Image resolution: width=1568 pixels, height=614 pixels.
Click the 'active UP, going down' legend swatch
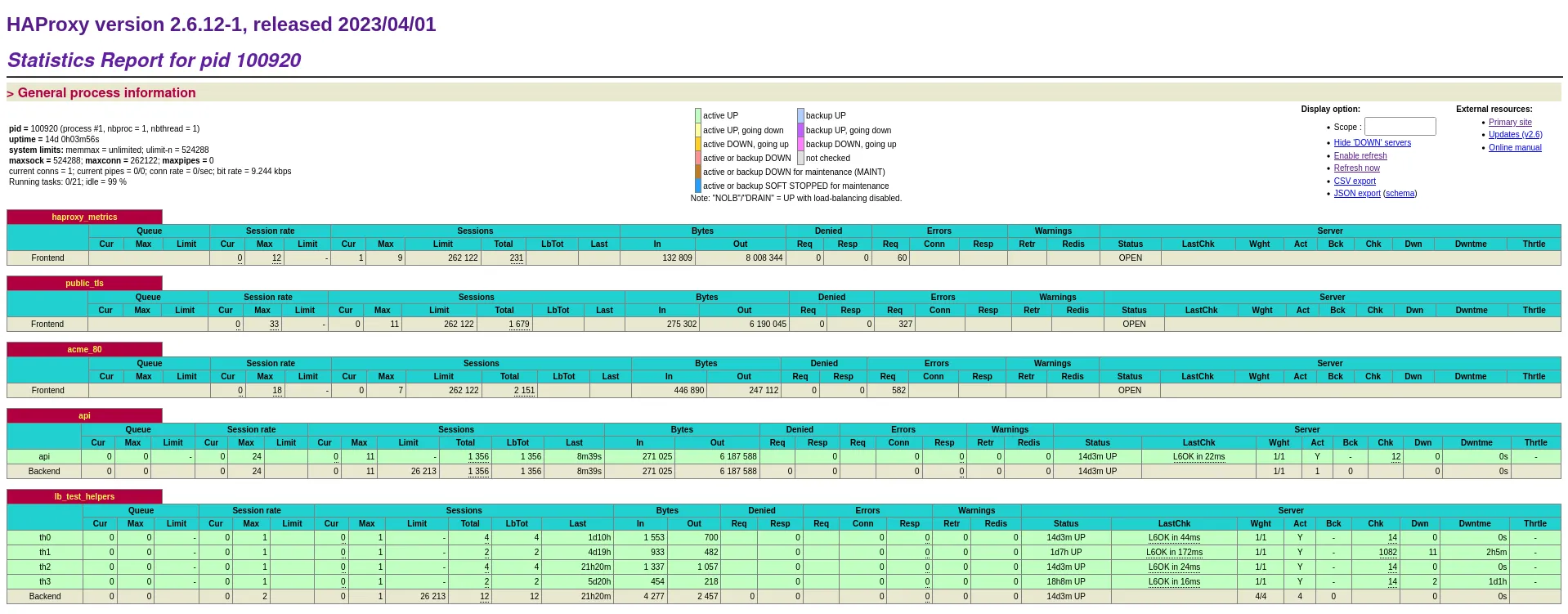[698, 130]
